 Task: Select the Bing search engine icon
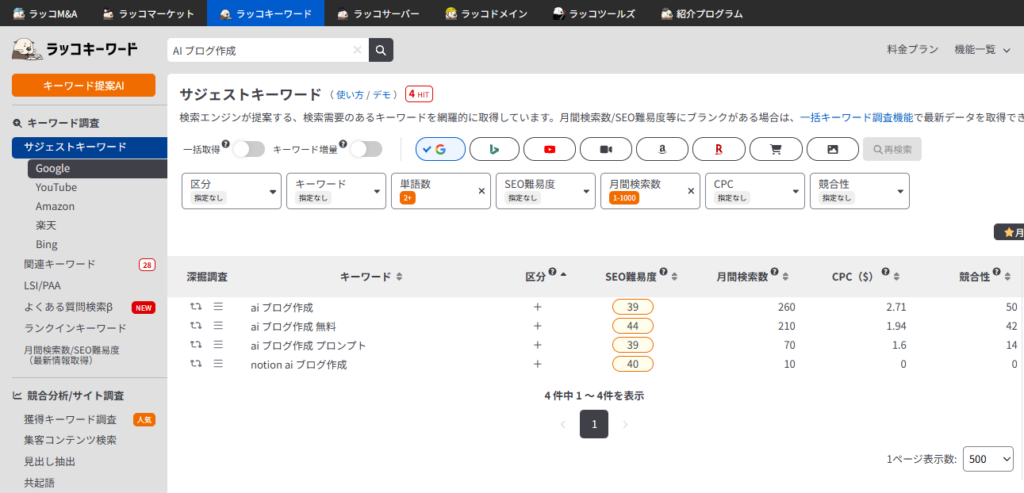pos(494,149)
